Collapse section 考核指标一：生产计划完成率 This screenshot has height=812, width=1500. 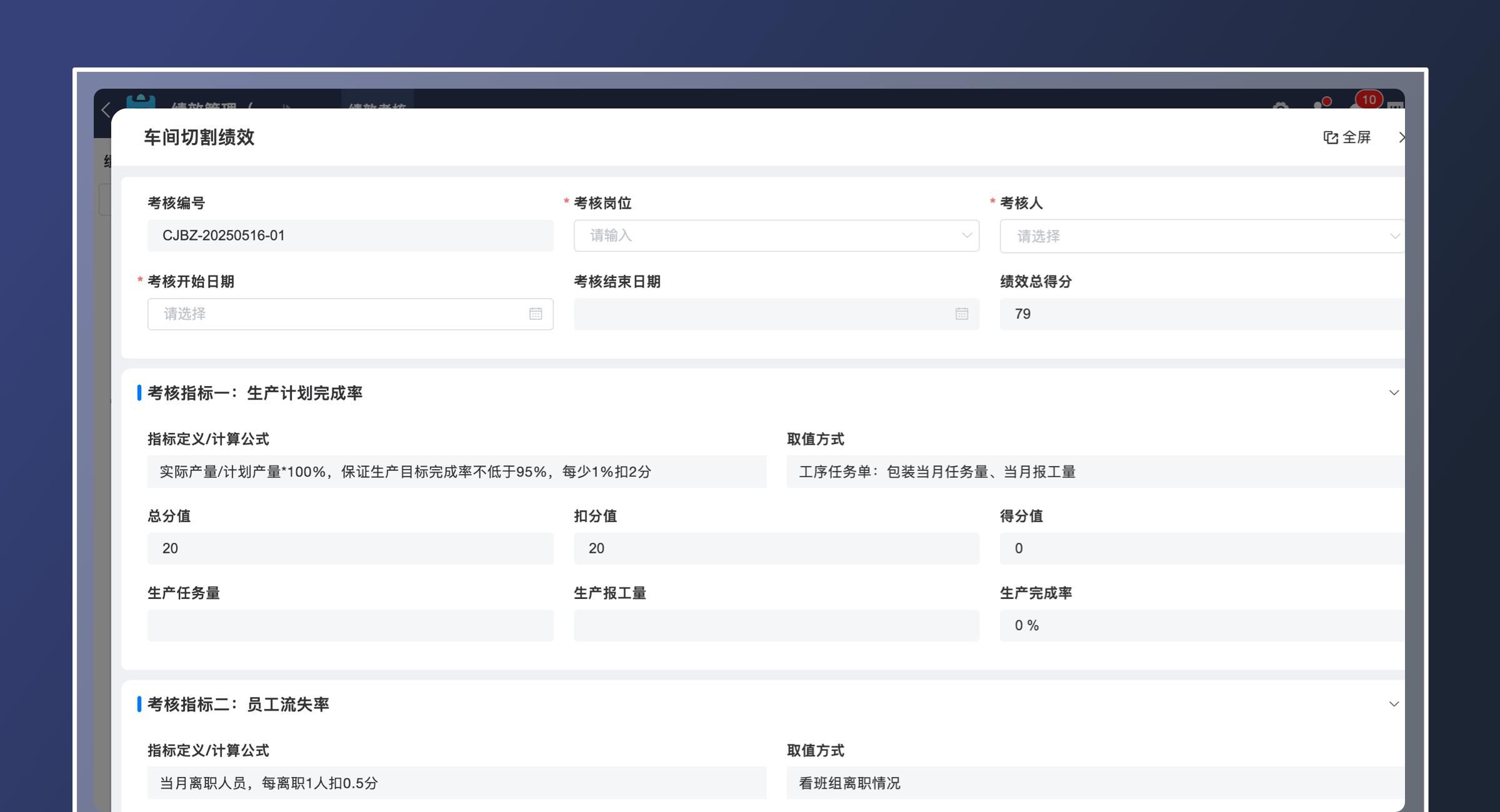1394,393
